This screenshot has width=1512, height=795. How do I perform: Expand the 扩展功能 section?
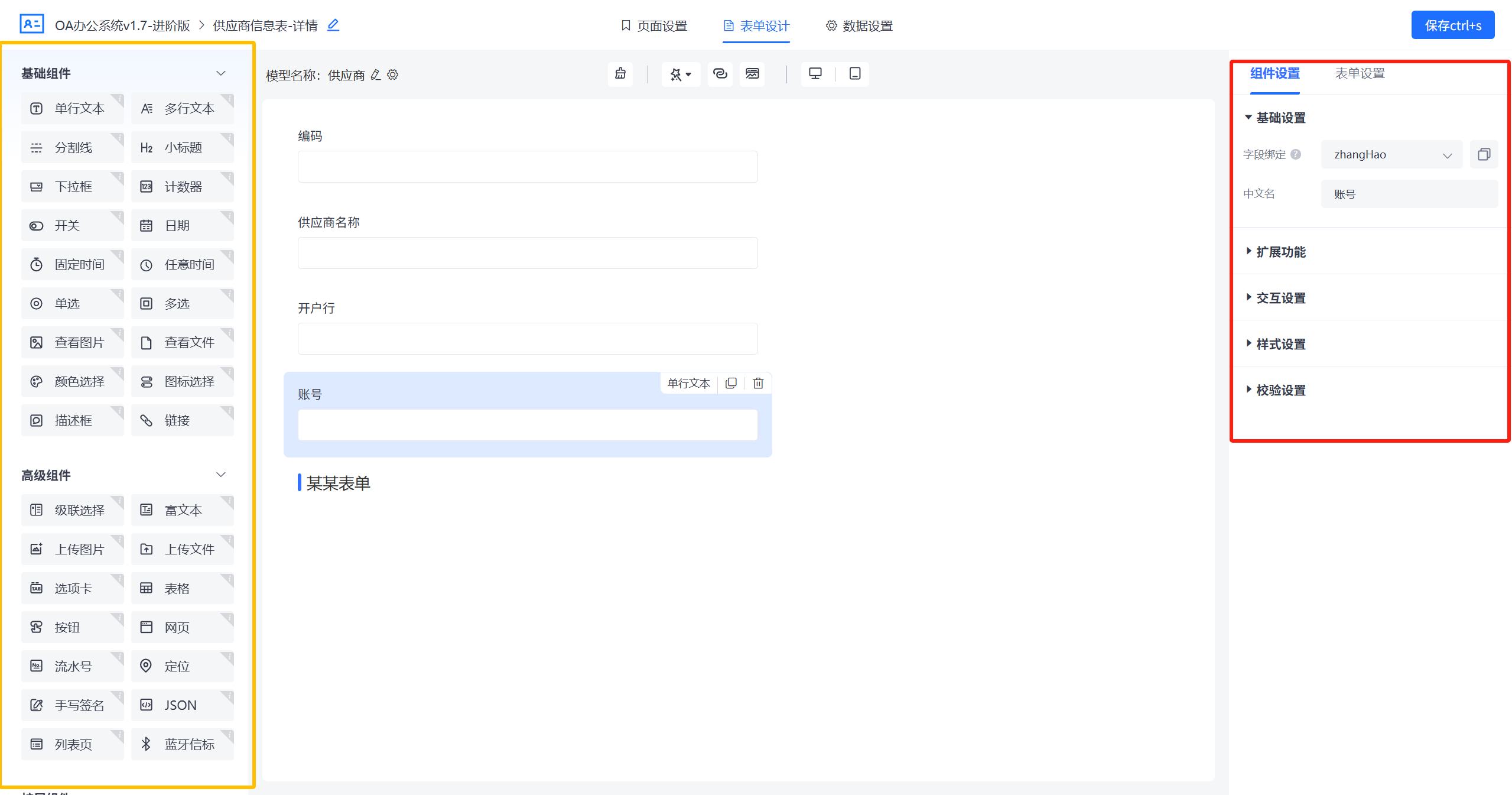click(x=1280, y=252)
